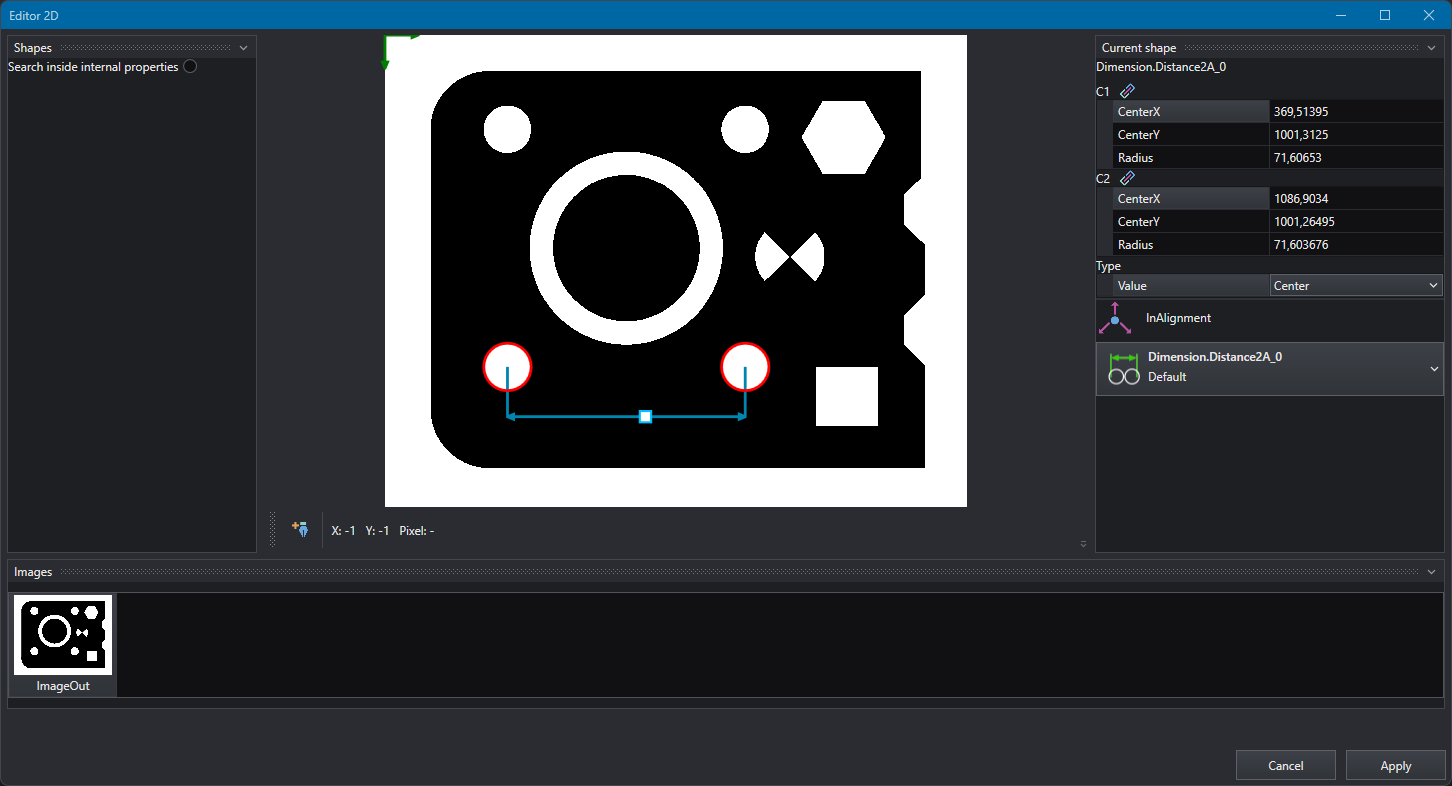Click the C1 CenterX value 369,51395

(x=1356, y=112)
